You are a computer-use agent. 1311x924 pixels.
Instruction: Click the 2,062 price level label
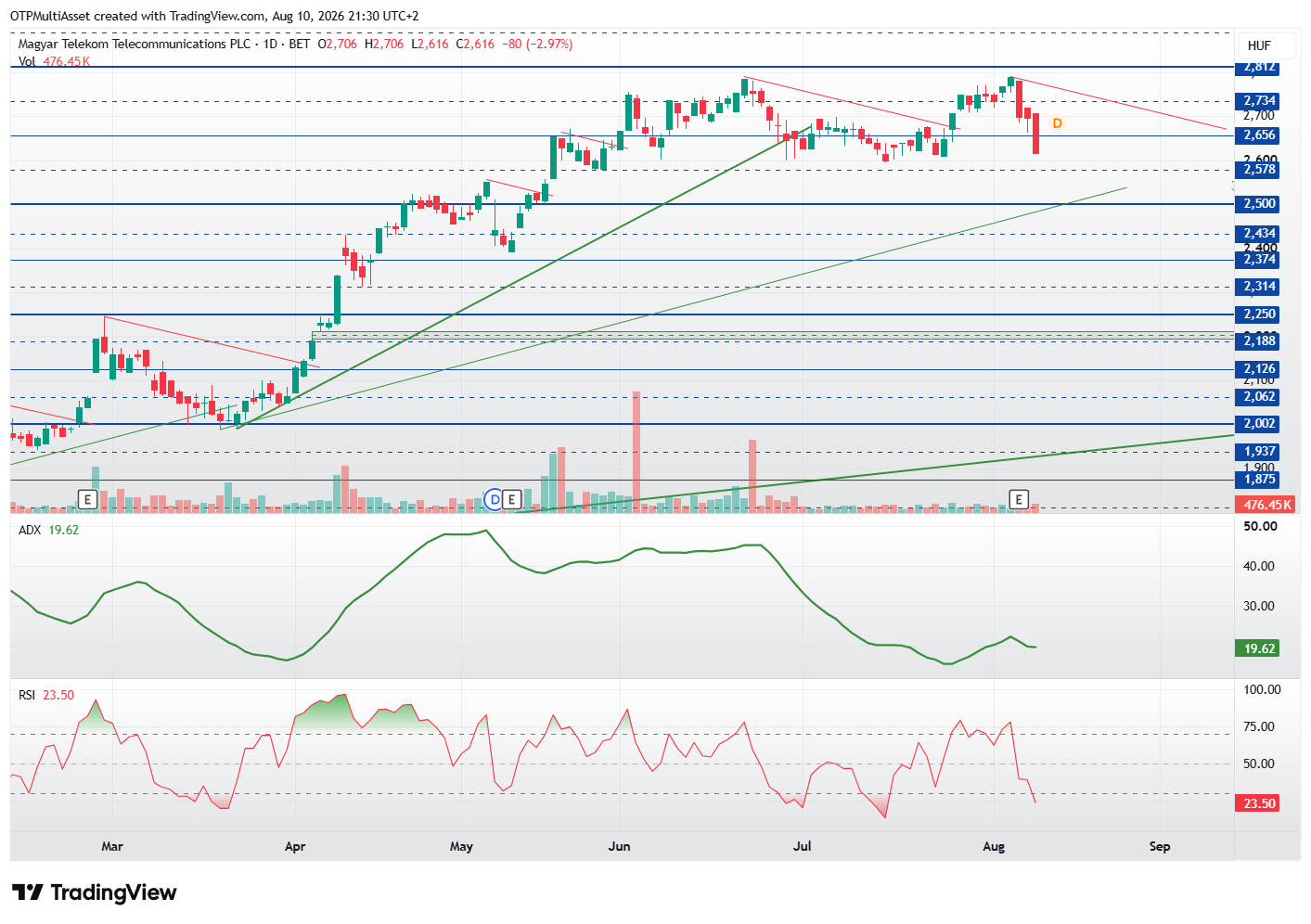click(1259, 397)
